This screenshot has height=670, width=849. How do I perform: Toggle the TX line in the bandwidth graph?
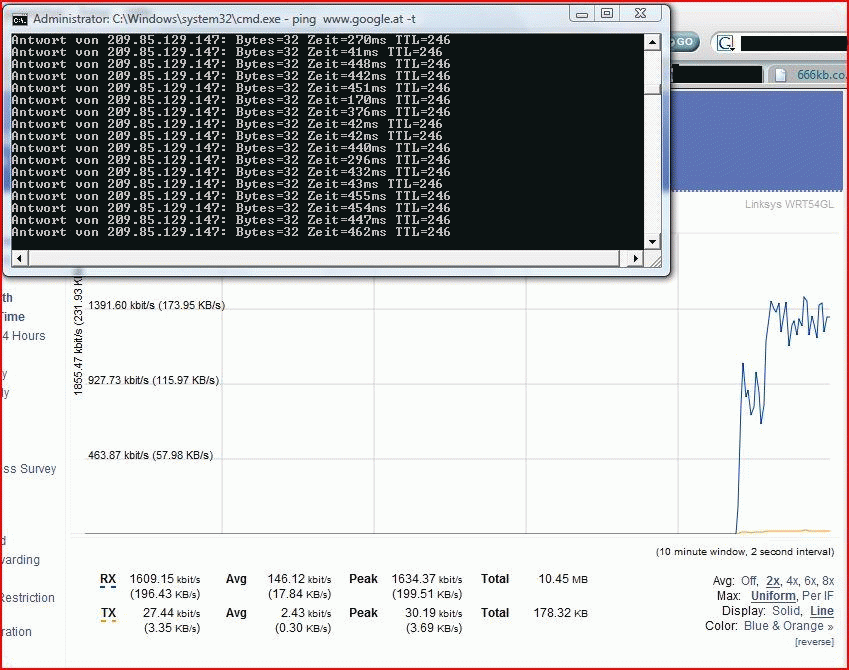click(108, 614)
